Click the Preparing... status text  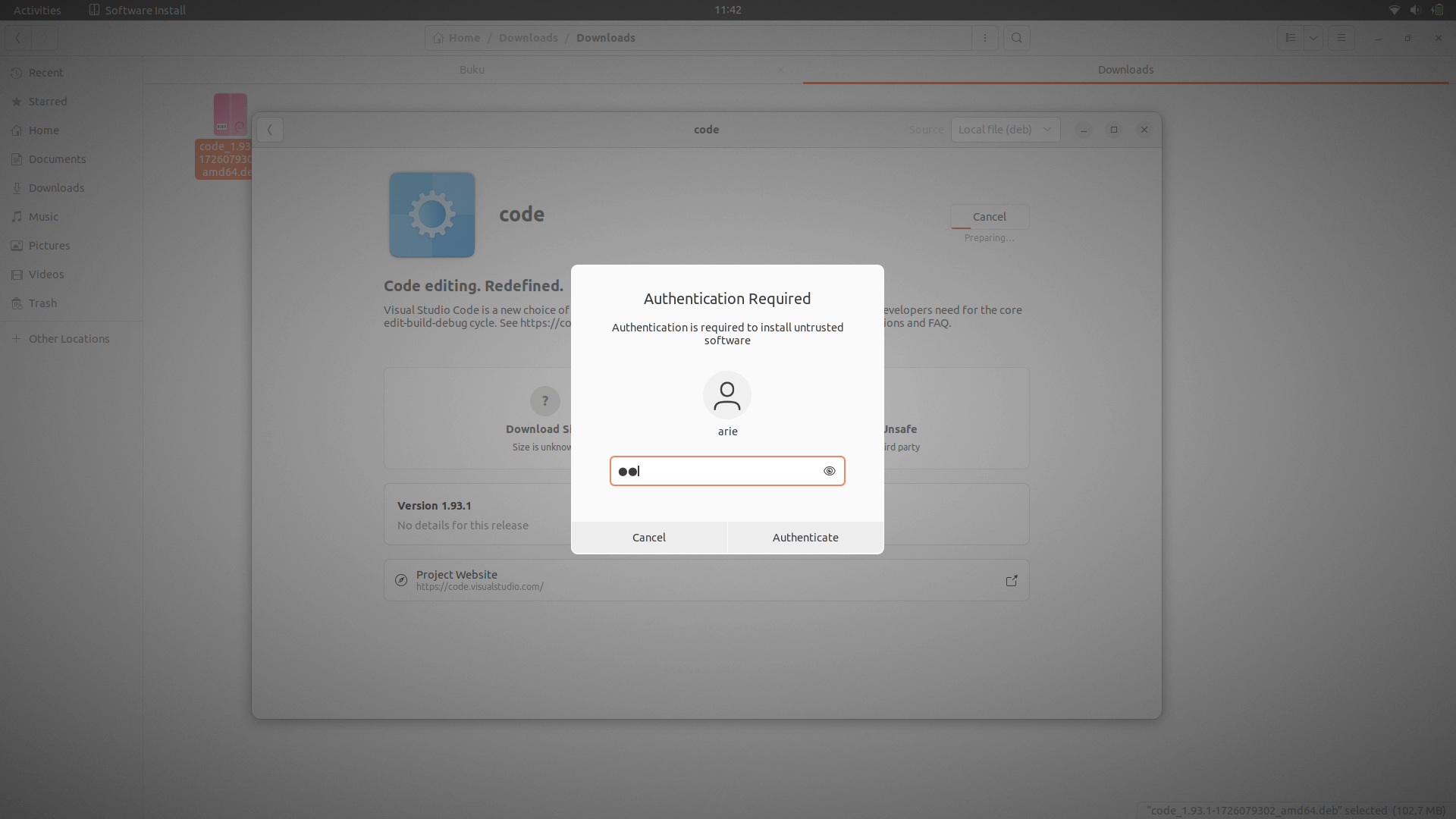pos(989,238)
